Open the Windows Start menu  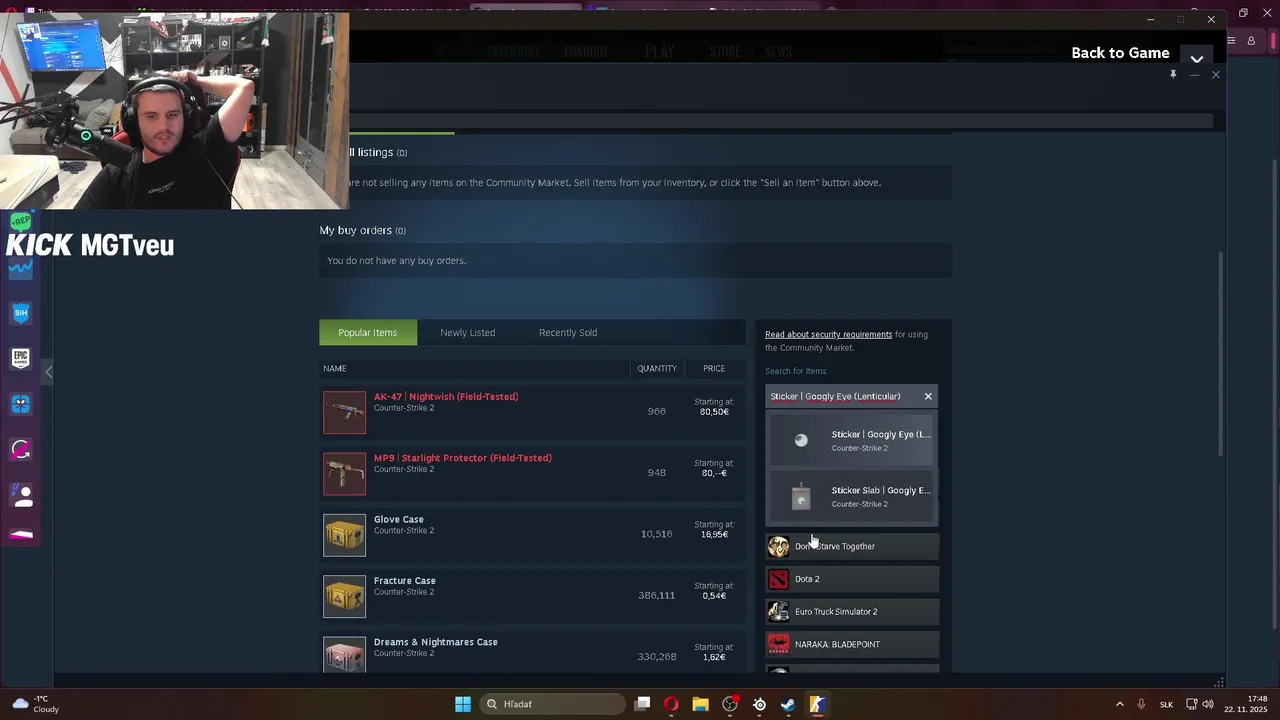tap(463, 704)
